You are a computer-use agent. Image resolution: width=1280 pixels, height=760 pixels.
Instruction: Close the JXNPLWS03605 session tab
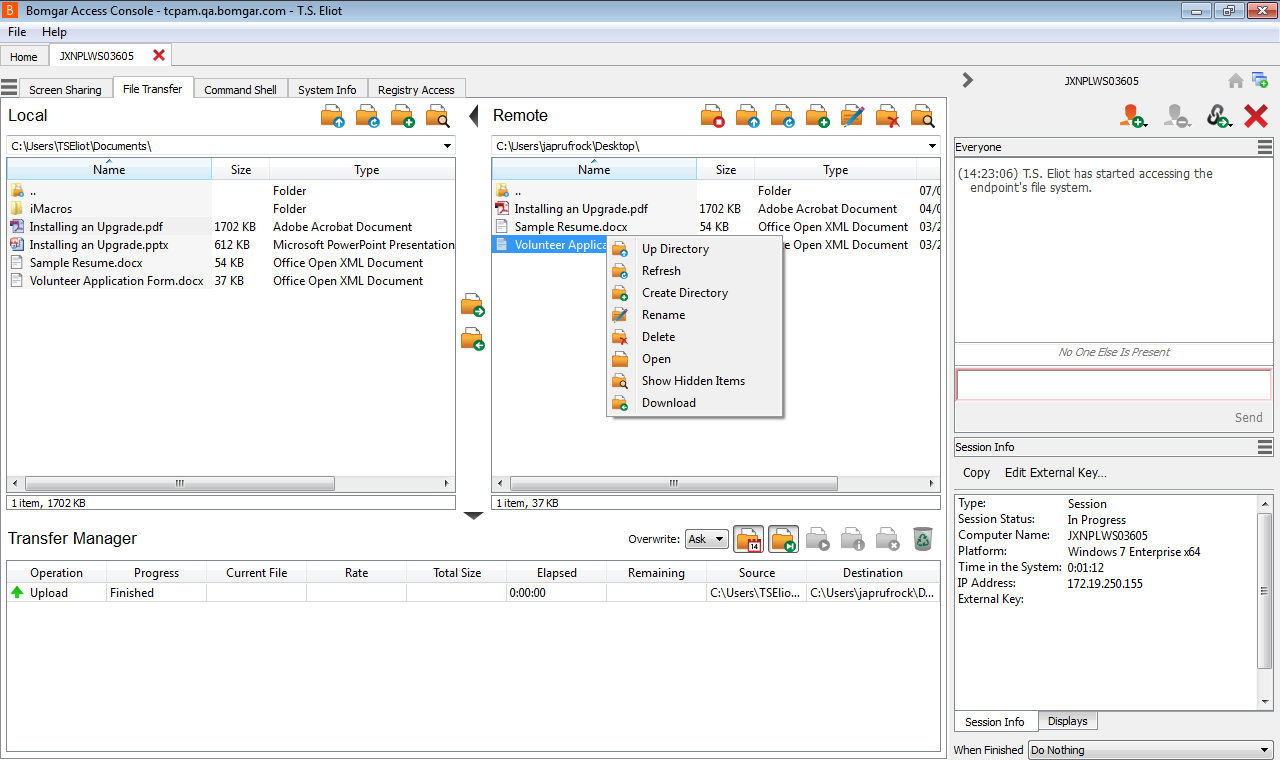159,55
